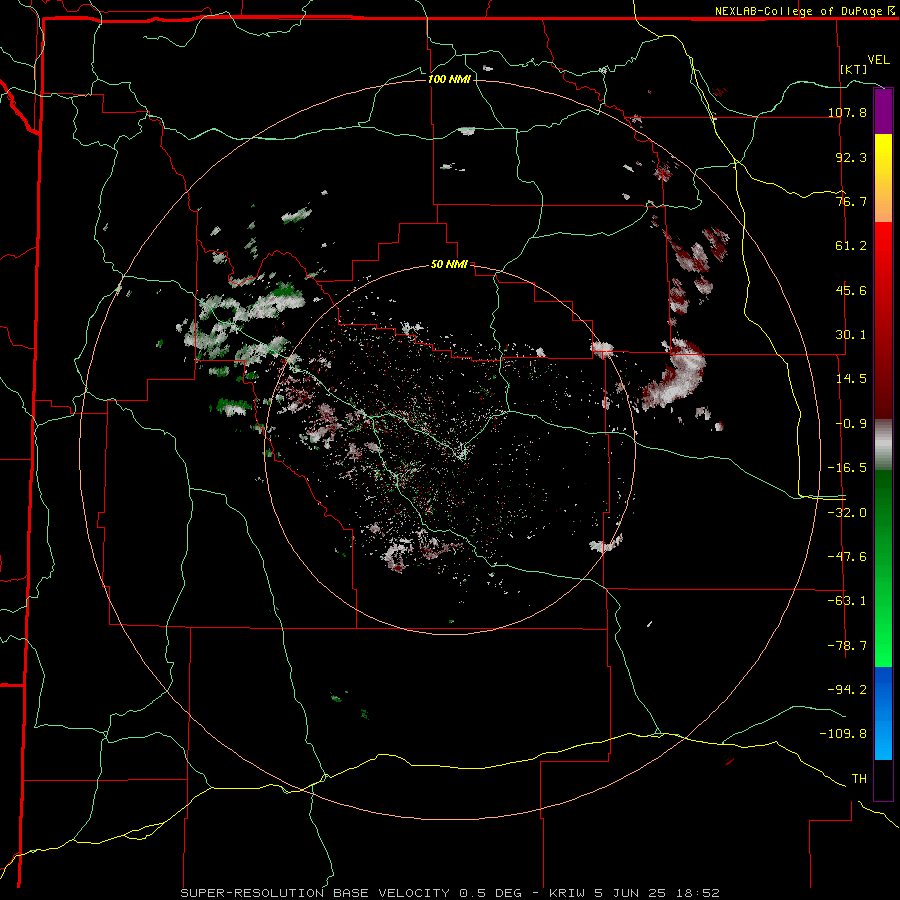Screen dimensions: 900x900
Task: Pick the purple segment of the velocity scale
Action: coord(883,111)
